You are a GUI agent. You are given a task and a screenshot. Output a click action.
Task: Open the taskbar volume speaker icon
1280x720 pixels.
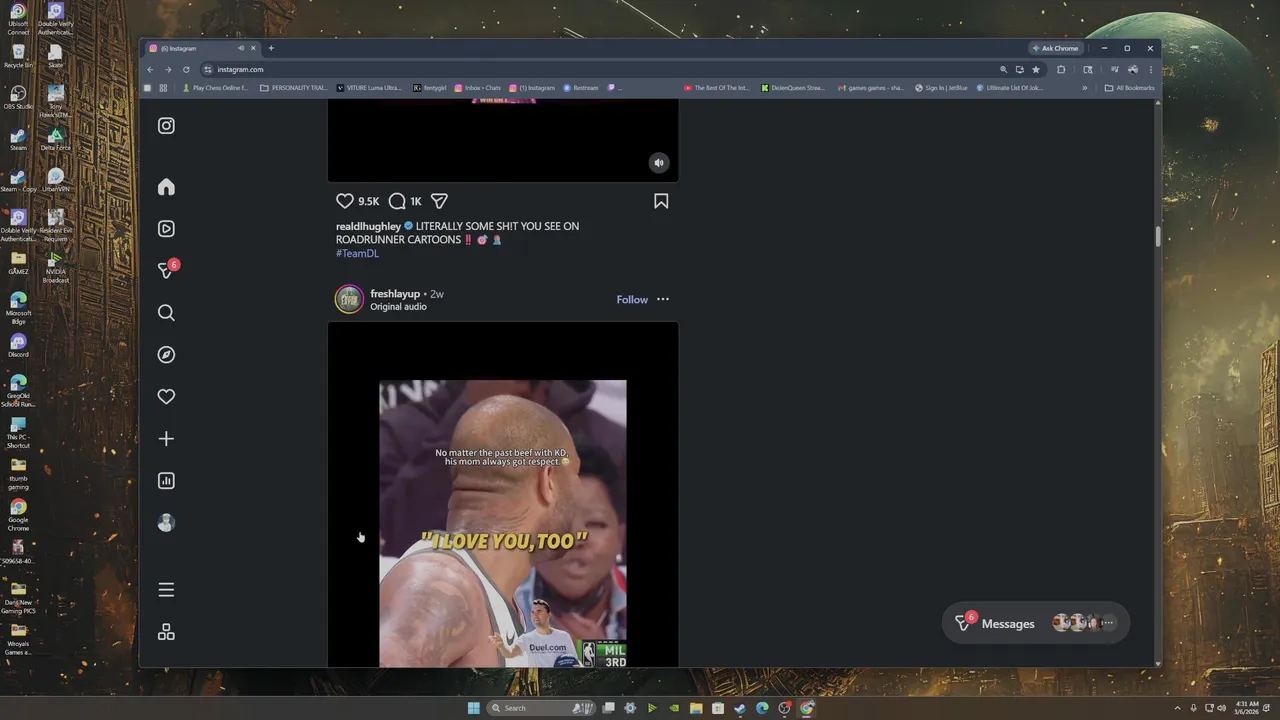(x=1221, y=708)
